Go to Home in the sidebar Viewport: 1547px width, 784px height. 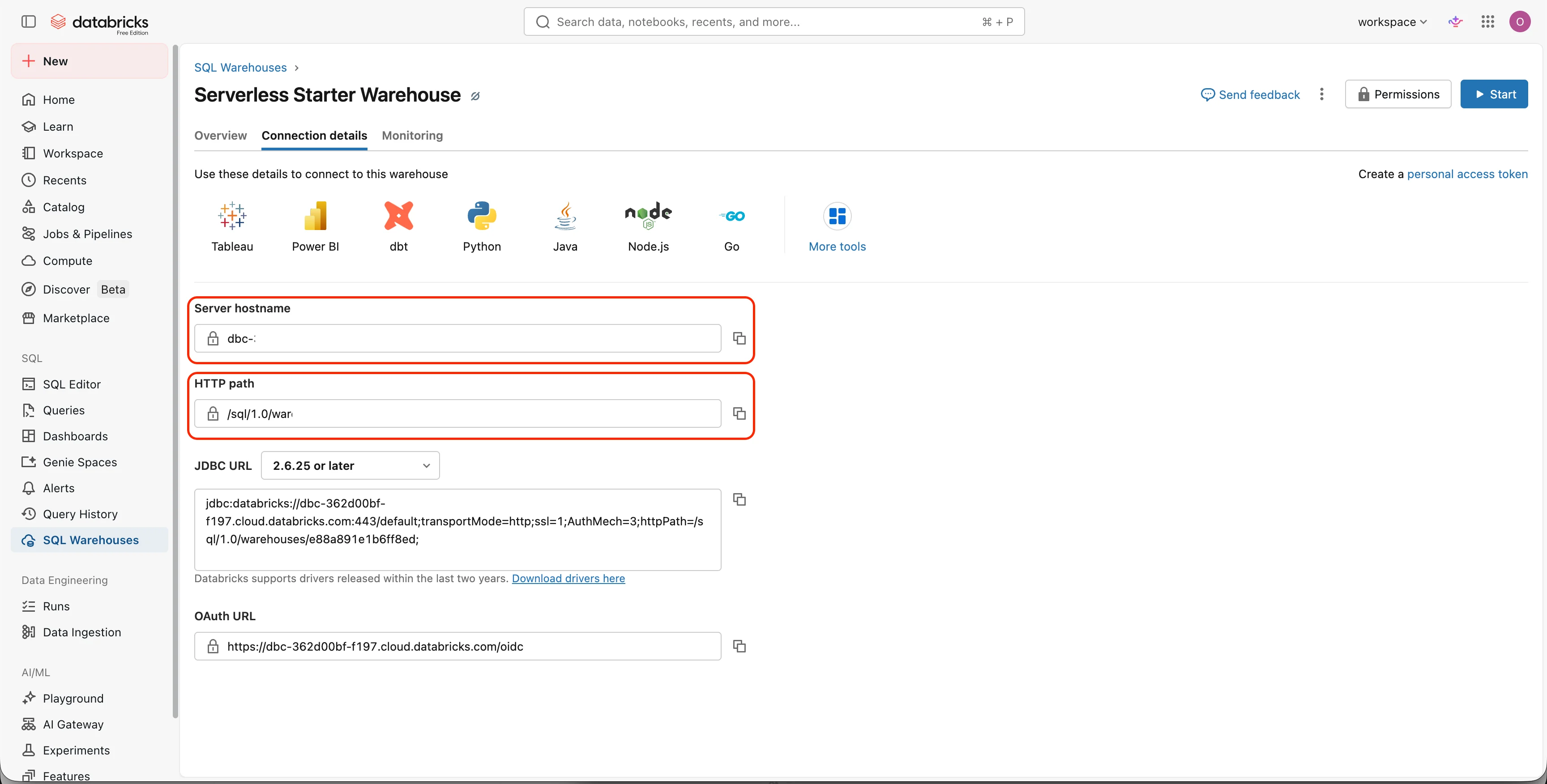click(89, 100)
